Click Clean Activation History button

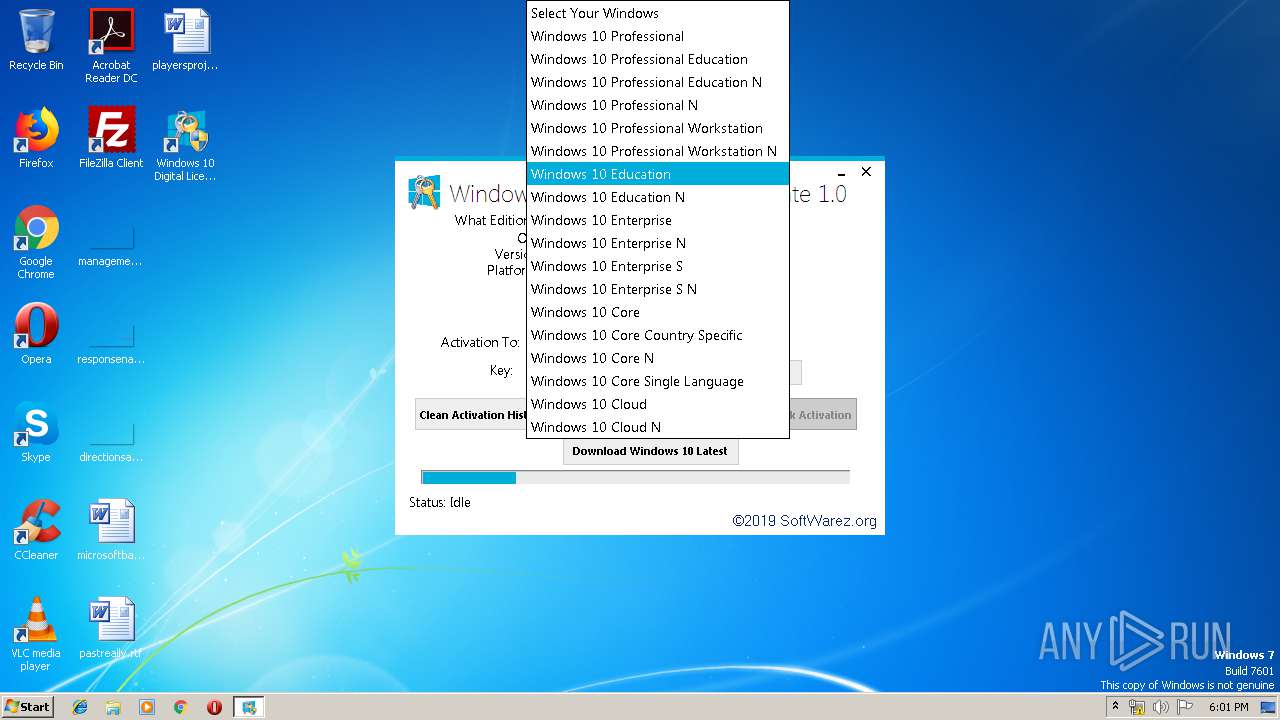pos(471,415)
